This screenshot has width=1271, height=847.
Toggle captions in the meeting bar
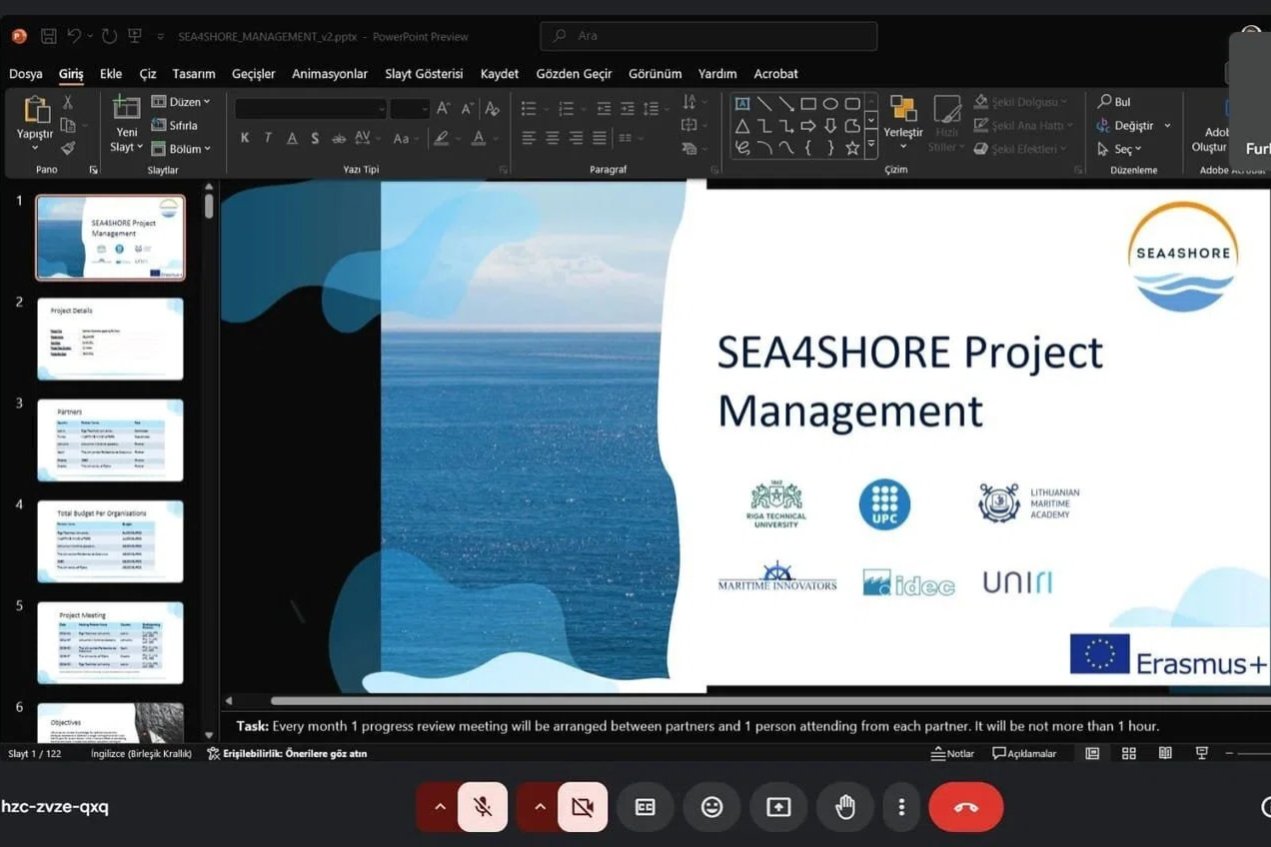click(x=645, y=807)
